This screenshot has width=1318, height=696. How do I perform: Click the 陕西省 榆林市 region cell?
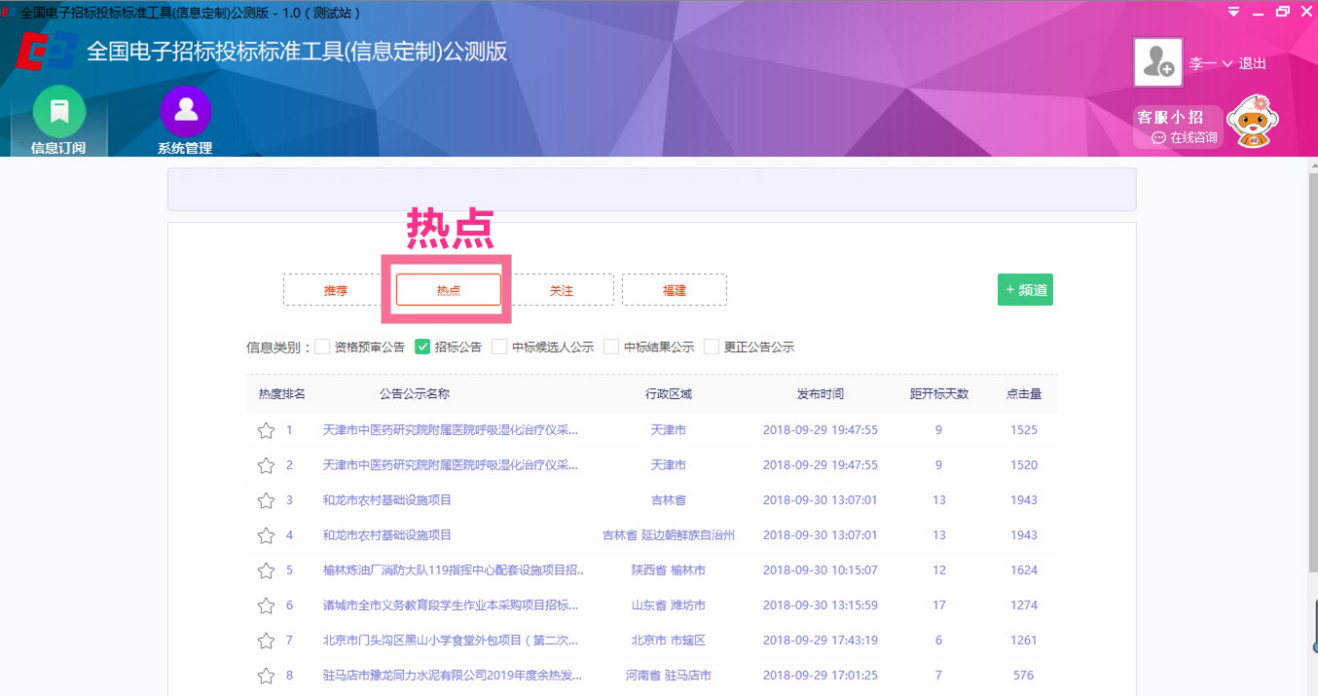coord(668,570)
